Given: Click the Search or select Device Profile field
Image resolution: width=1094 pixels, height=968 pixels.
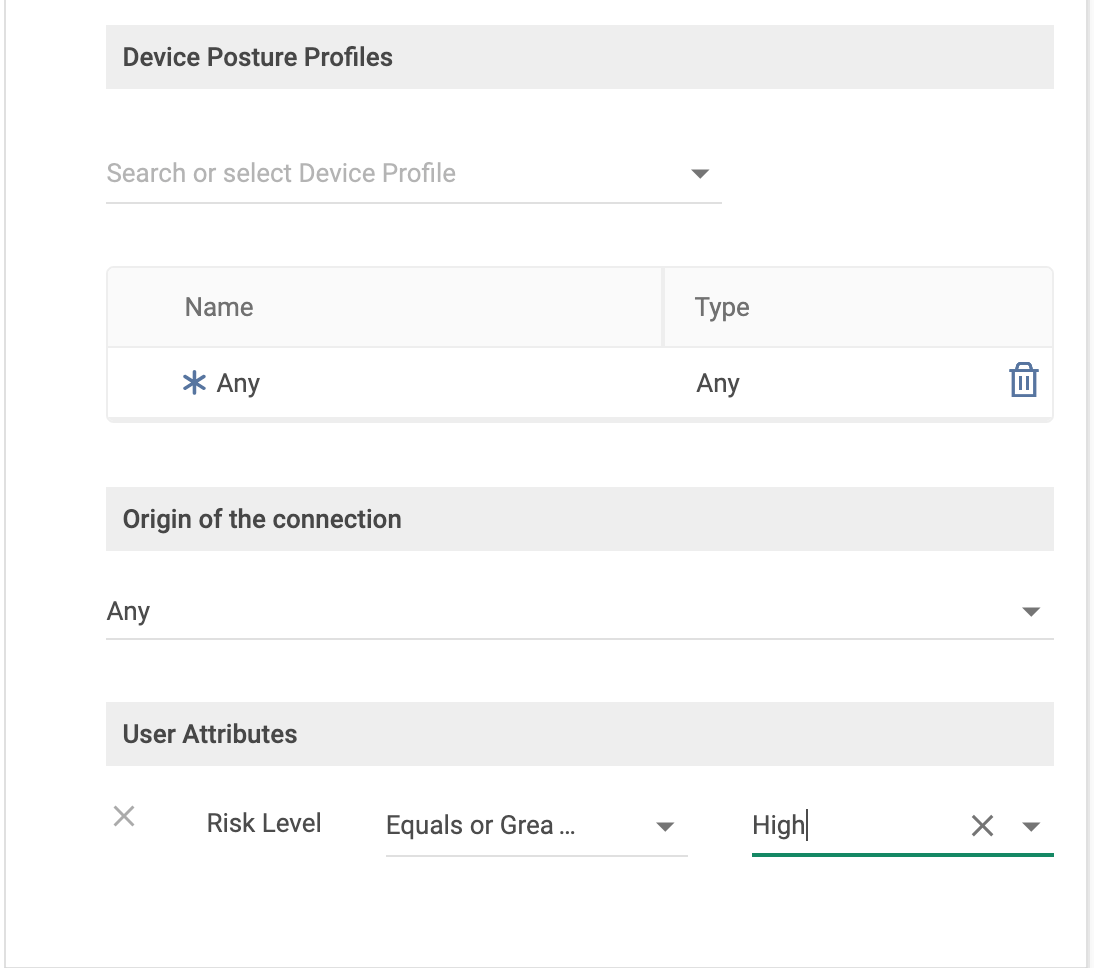Looking at the screenshot, I should pos(390,174).
